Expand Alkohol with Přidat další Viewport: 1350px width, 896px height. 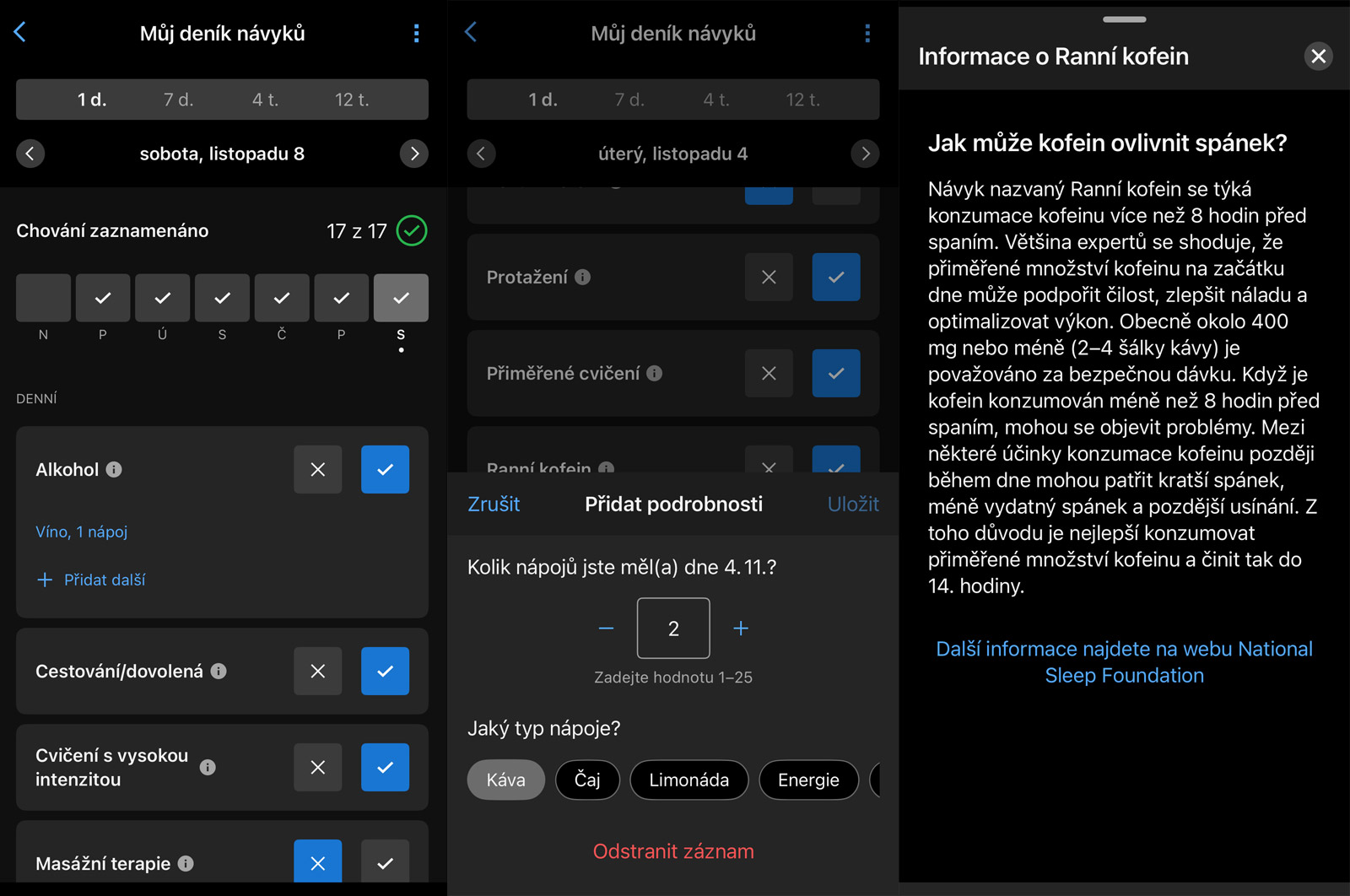click(x=91, y=580)
